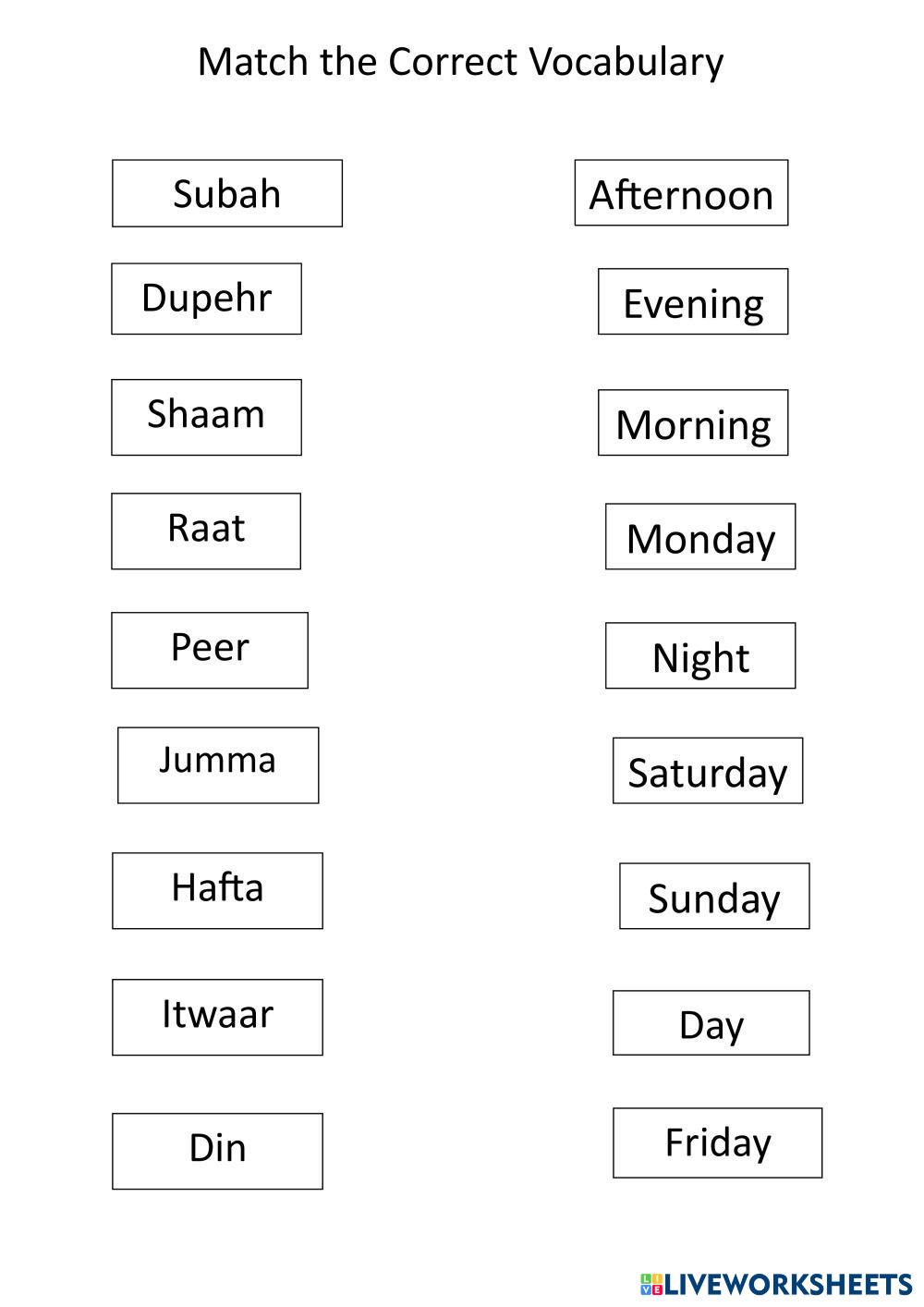This screenshot has height=1307, width=924.
Task: Click the Shaam word box
Action: click(x=206, y=417)
